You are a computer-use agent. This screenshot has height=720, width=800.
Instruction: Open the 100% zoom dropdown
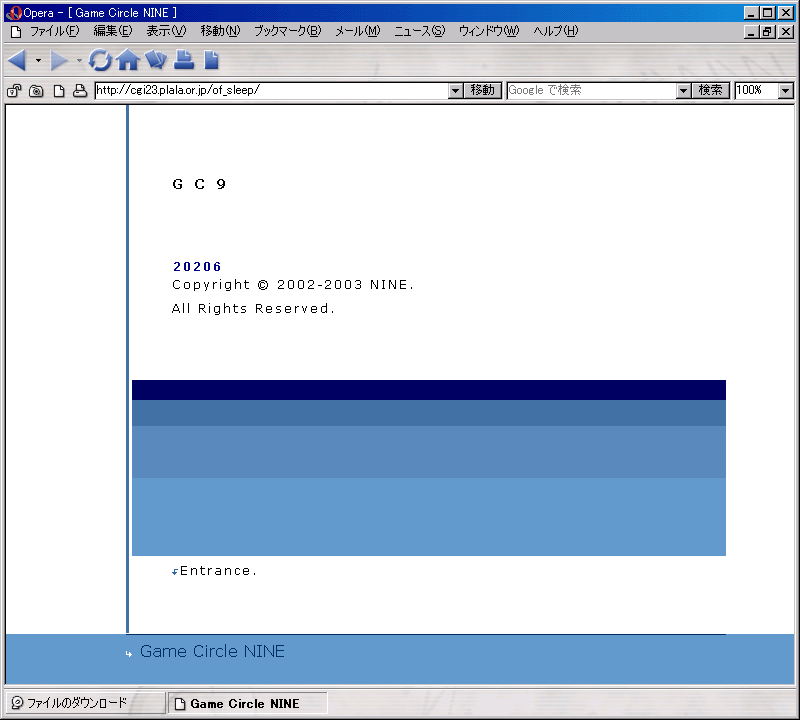(x=786, y=91)
